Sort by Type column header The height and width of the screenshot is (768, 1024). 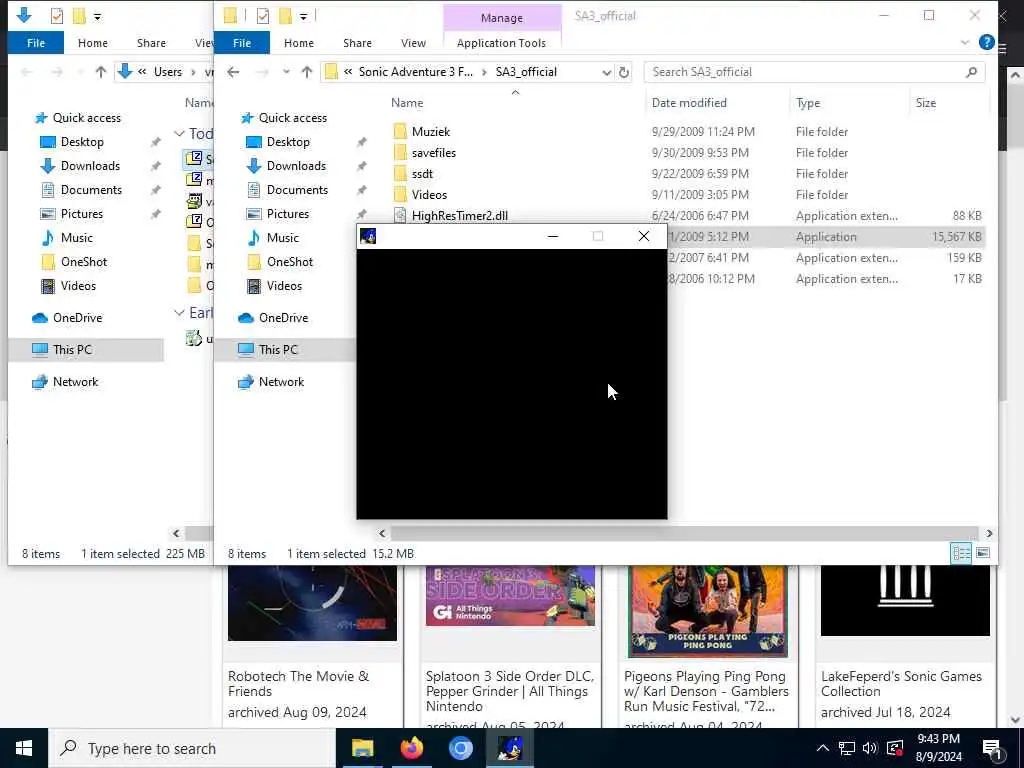(x=808, y=103)
